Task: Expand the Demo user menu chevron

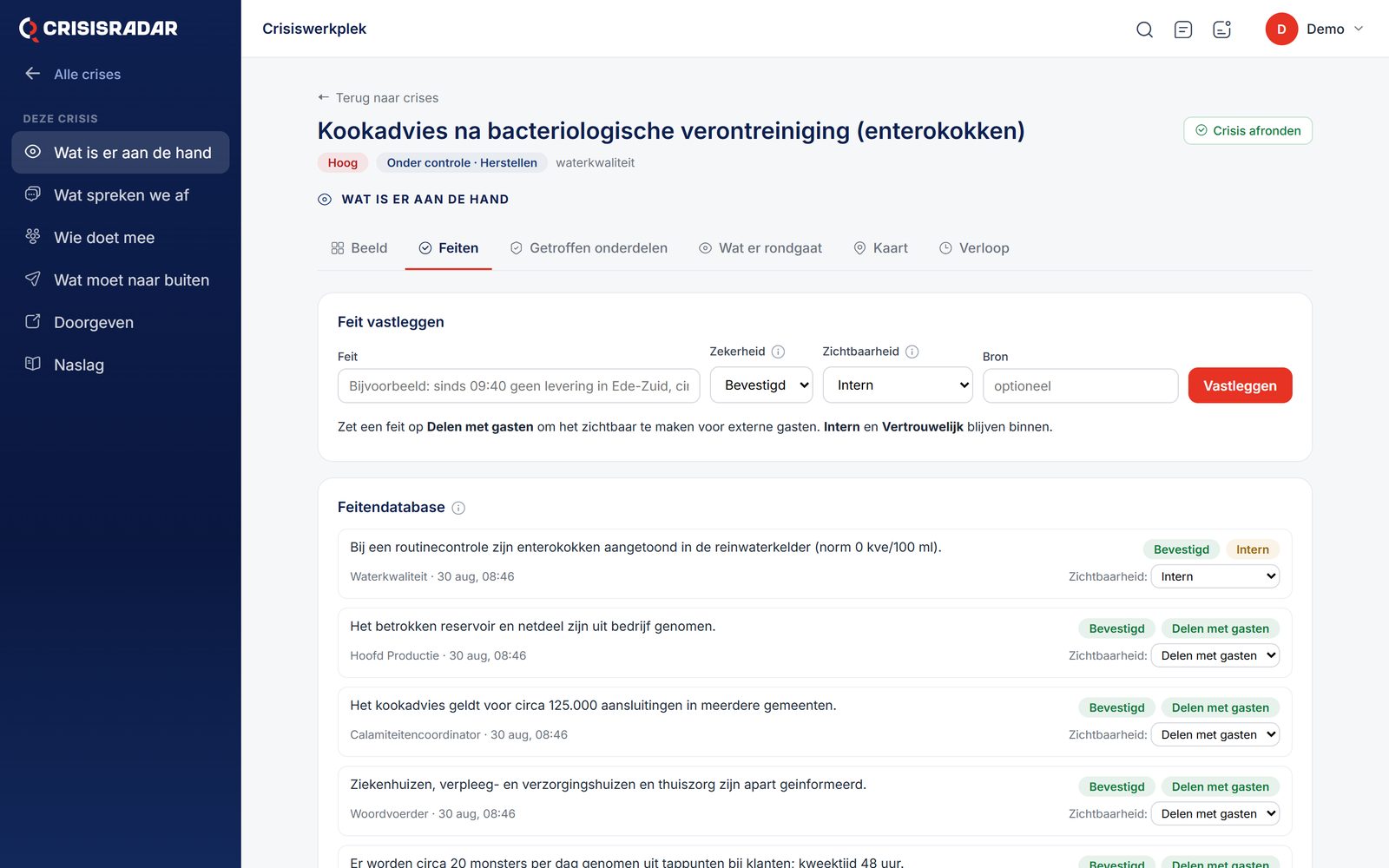Action: click(x=1359, y=29)
